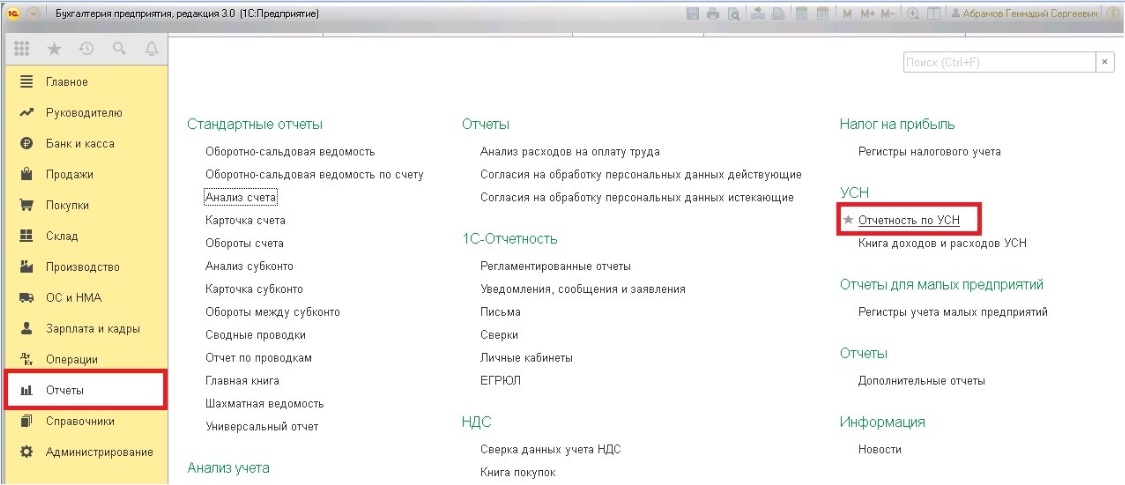Click the Производство factory icon
This screenshot has height=485, width=1125.
pos(27,267)
